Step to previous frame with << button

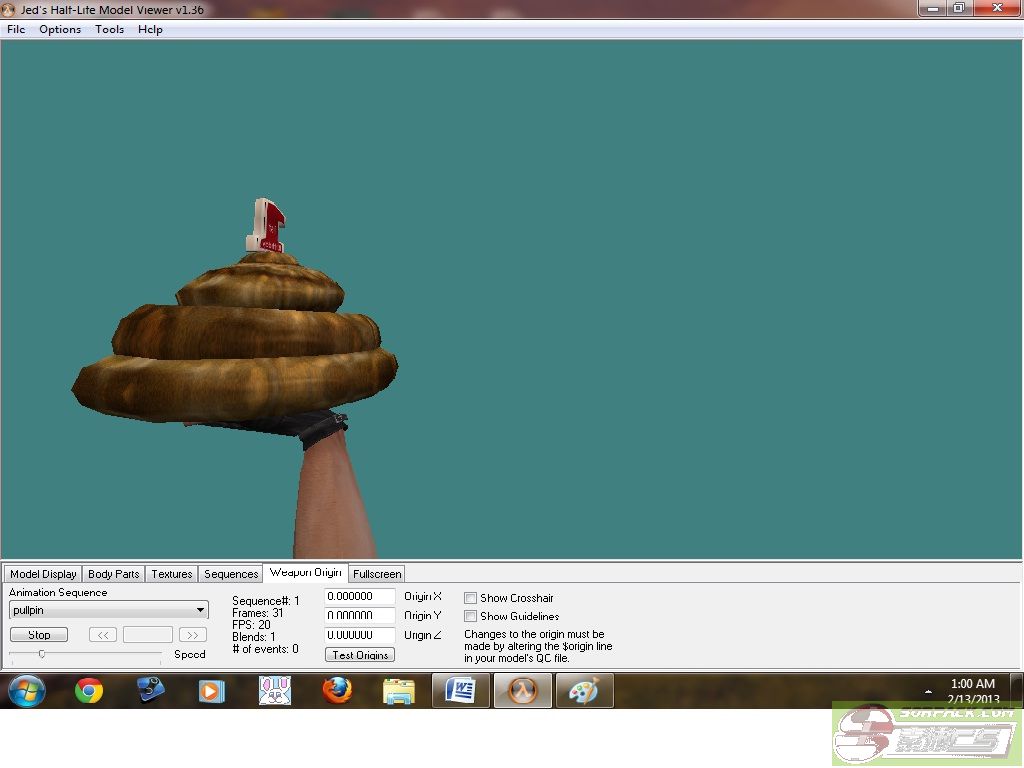coord(103,635)
